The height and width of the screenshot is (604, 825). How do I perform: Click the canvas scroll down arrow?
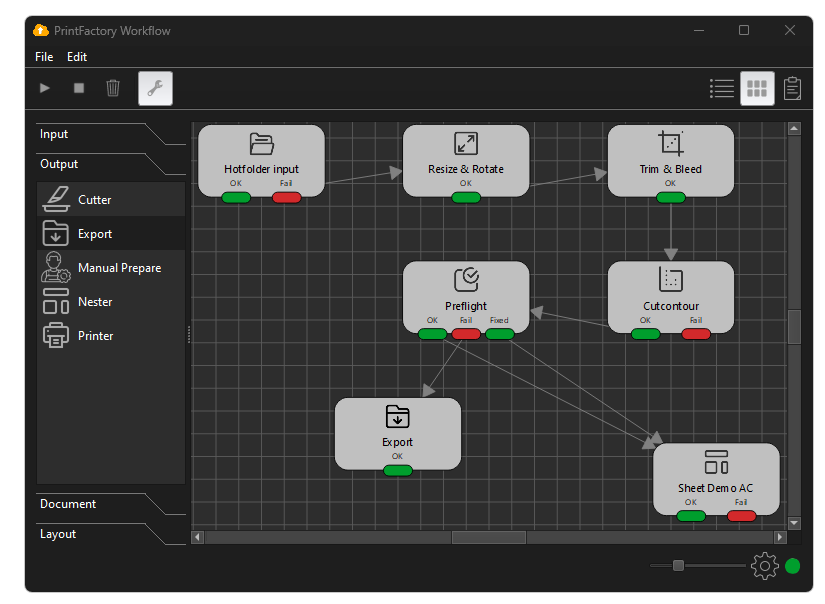point(794,523)
